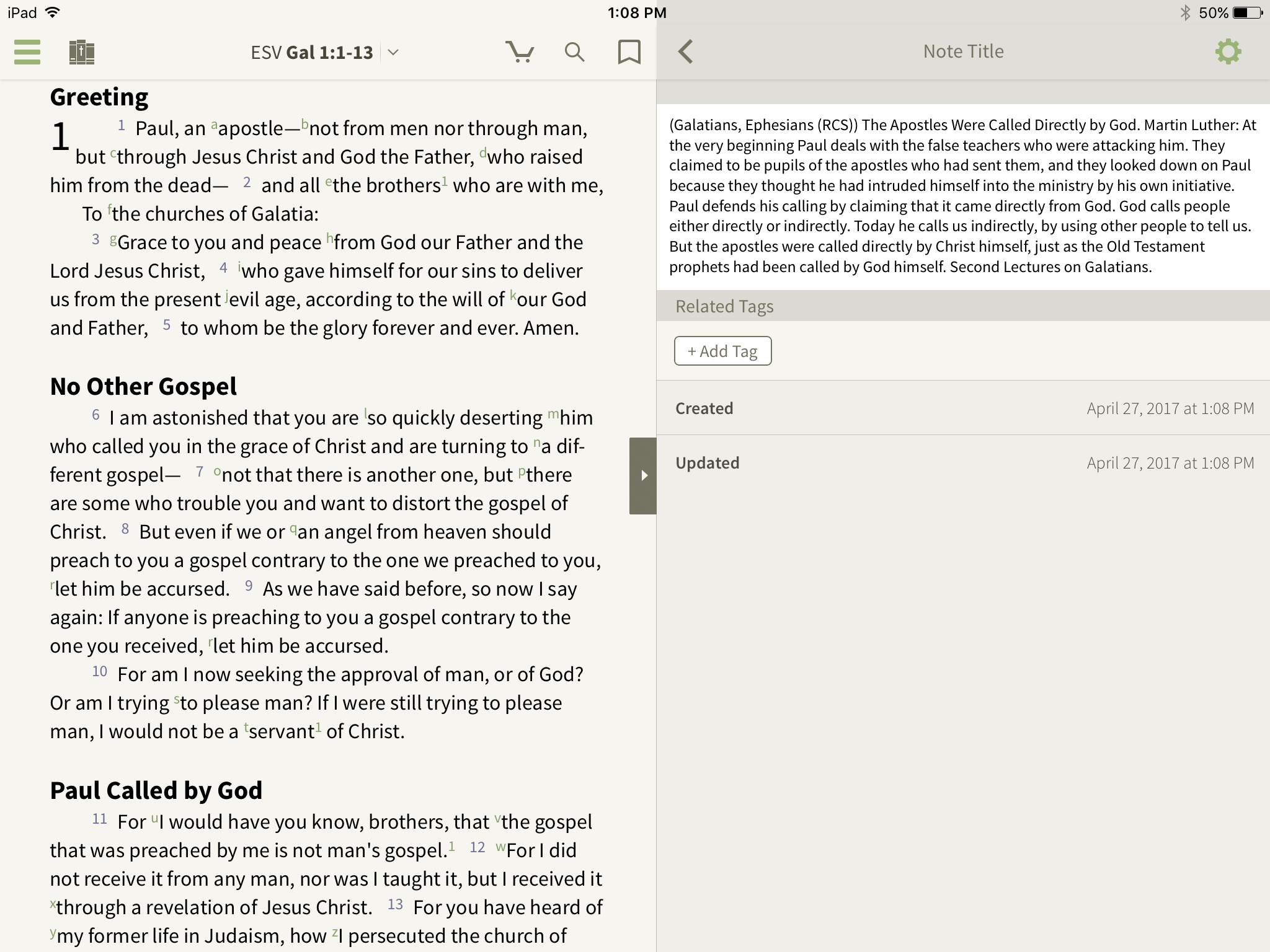Tap verse number 3
The height and width of the screenshot is (952, 1270).
click(95, 239)
